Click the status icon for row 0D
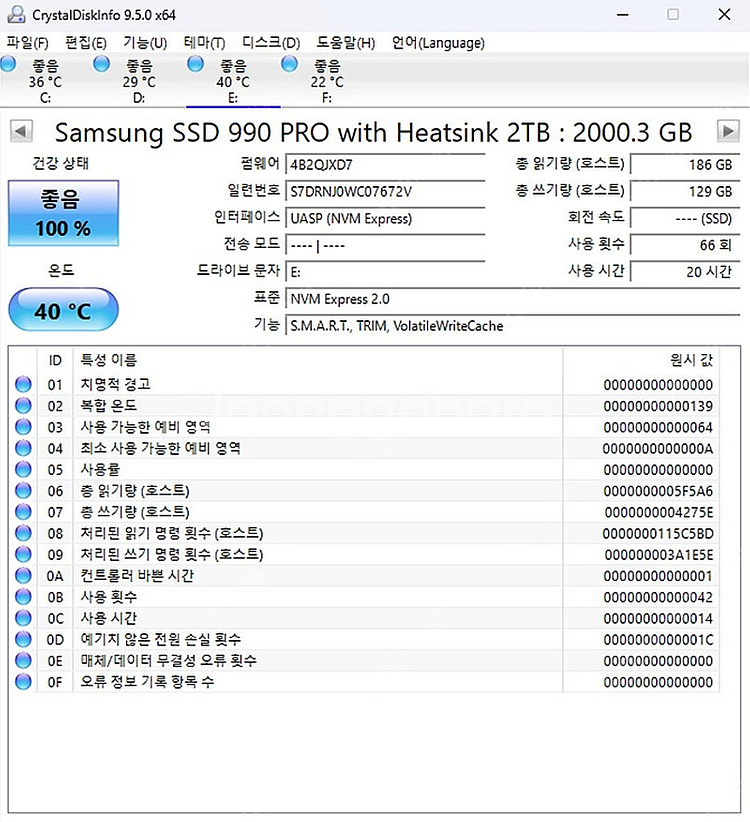 (23, 639)
